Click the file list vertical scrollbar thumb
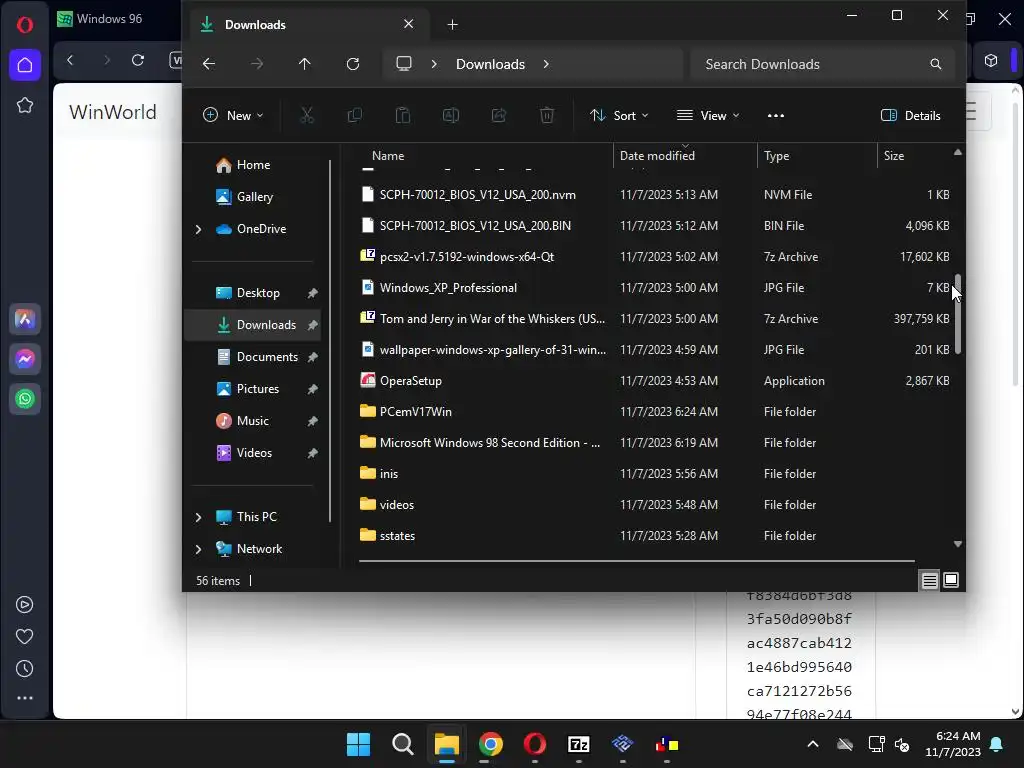This screenshot has width=1024, height=768. pyautogui.click(x=957, y=315)
